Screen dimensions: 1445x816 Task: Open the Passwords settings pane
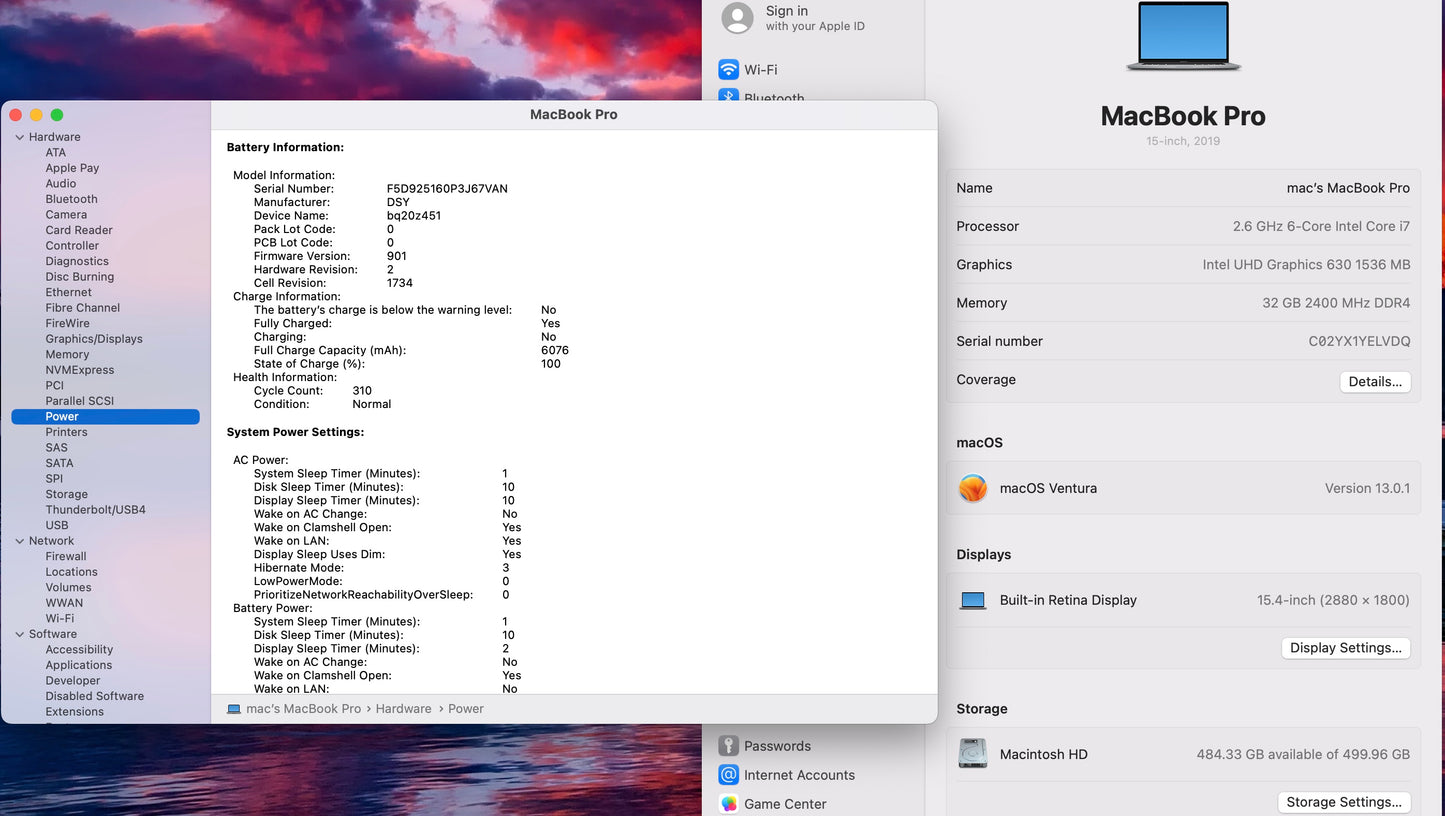pos(777,745)
